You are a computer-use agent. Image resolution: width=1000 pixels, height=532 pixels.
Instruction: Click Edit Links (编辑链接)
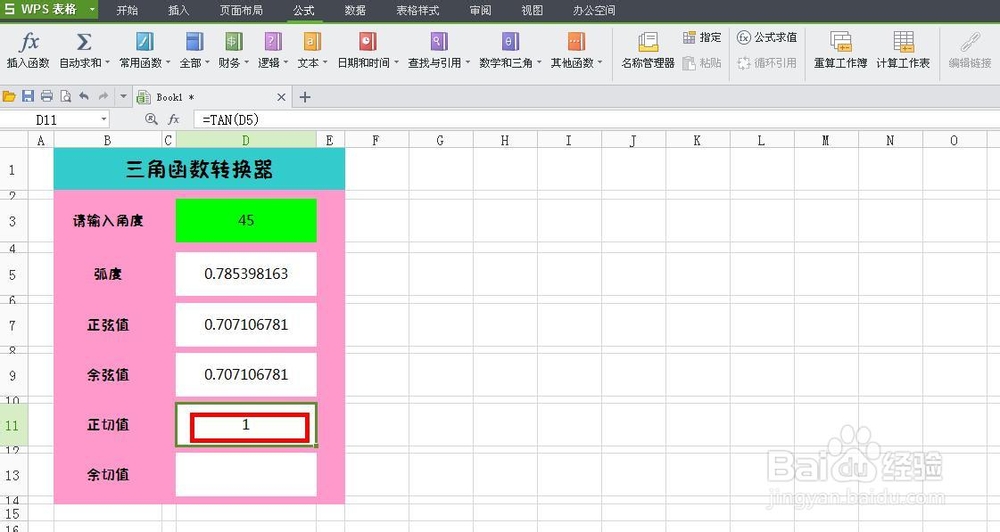click(x=970, y=50)
